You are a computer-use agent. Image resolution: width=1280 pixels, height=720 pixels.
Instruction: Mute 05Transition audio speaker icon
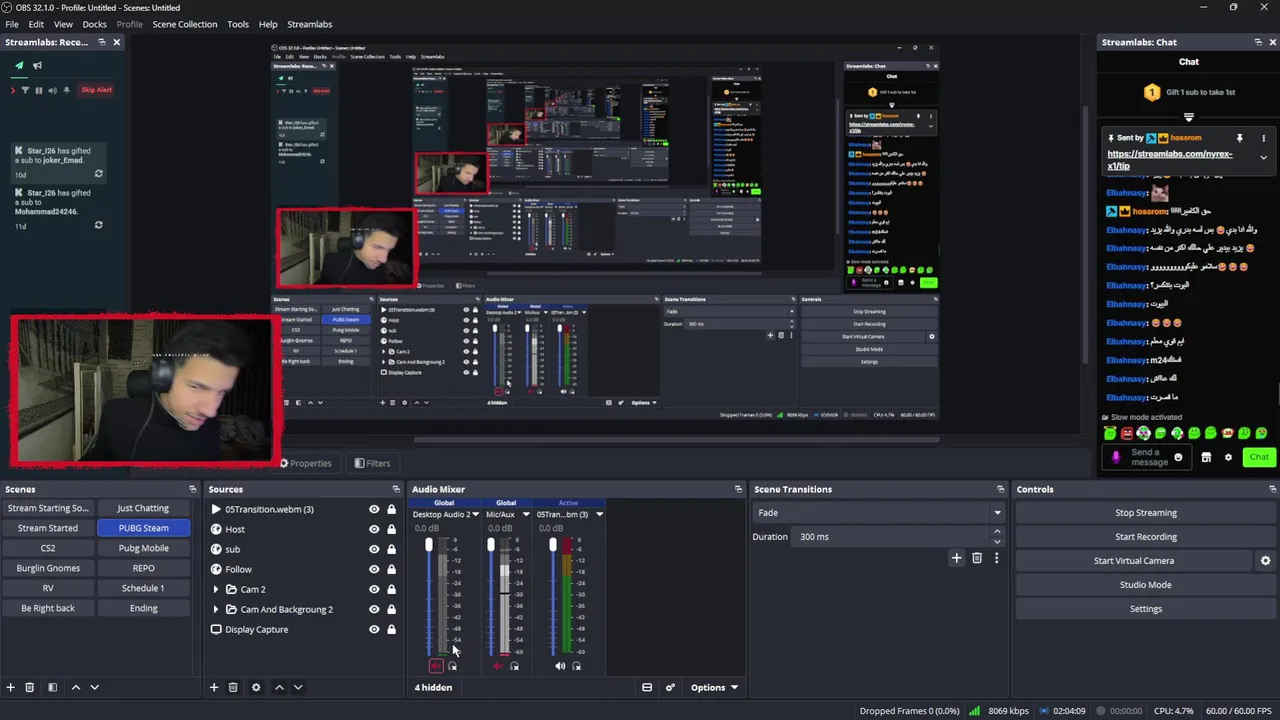pyautogui.click(x=560, y=666)
